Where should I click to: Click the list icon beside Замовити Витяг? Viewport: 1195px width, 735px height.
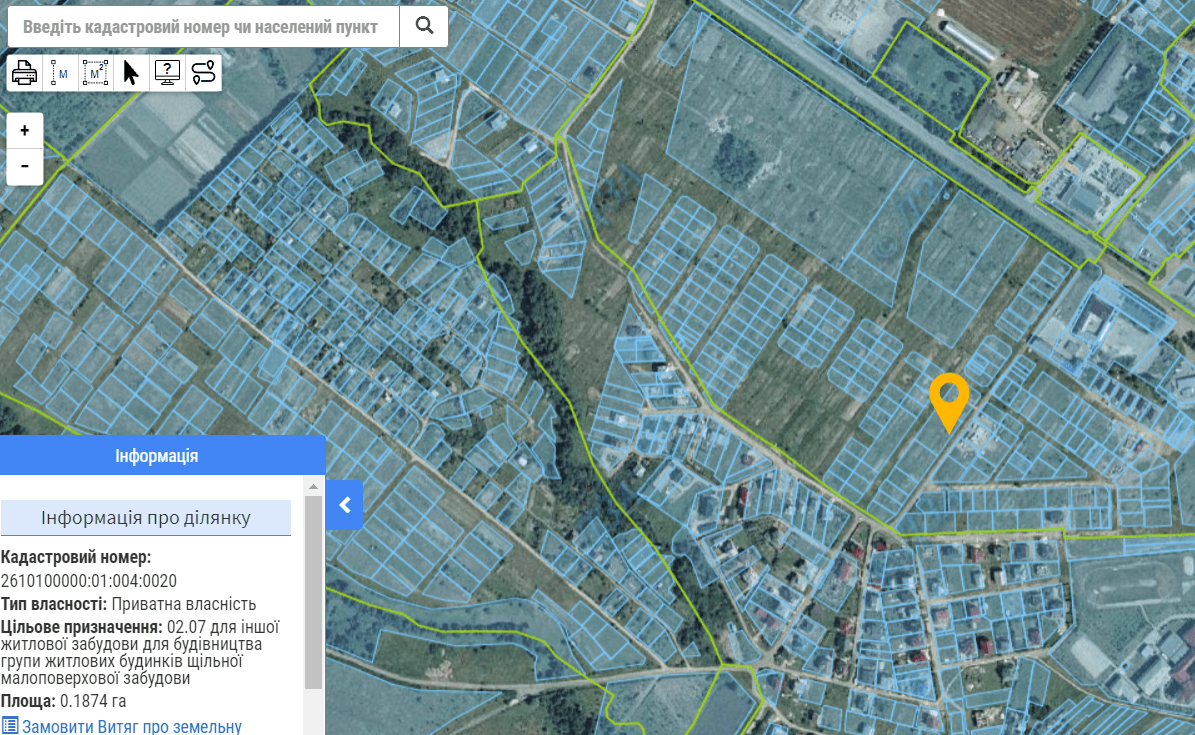point(9,727)
